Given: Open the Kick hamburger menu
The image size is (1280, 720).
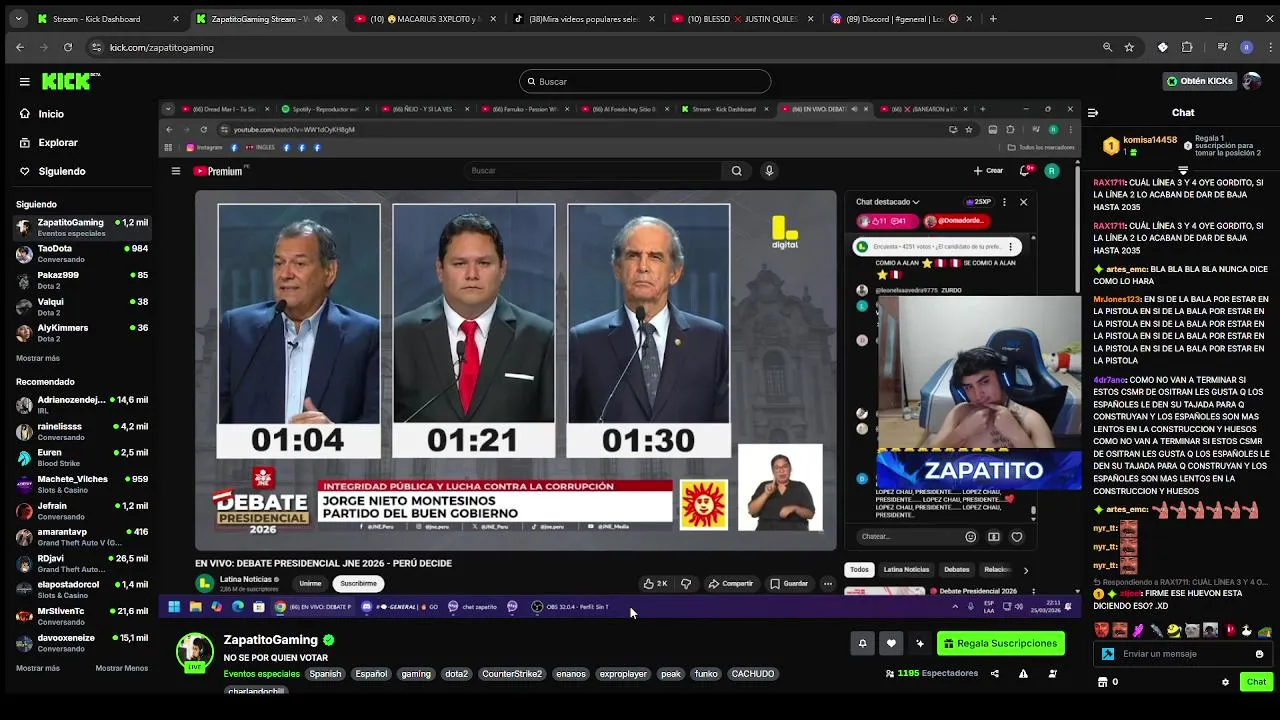Looking at the screenshot, I should [24, 82].
